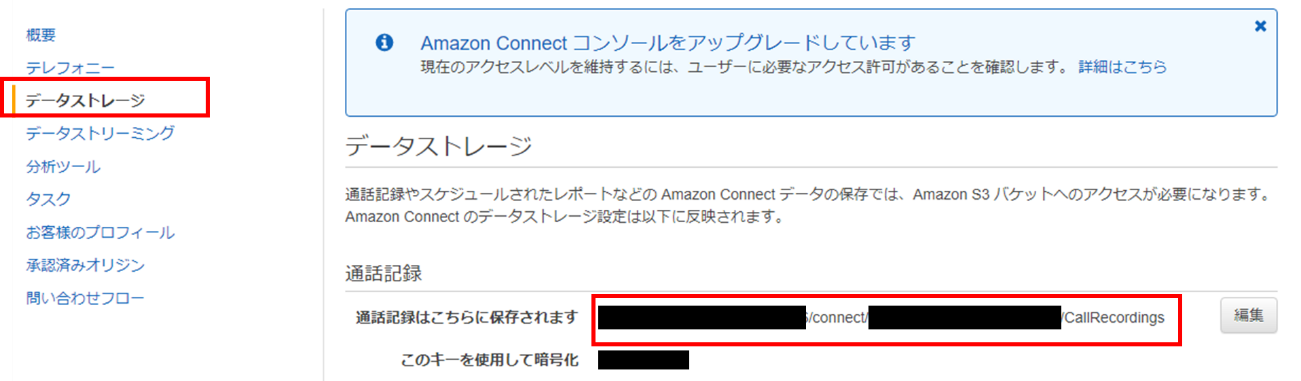This screenshot has height=381, width=1301.
Task: Dismiss the upgrade banner with the X icon
Action: (1260, 26)
